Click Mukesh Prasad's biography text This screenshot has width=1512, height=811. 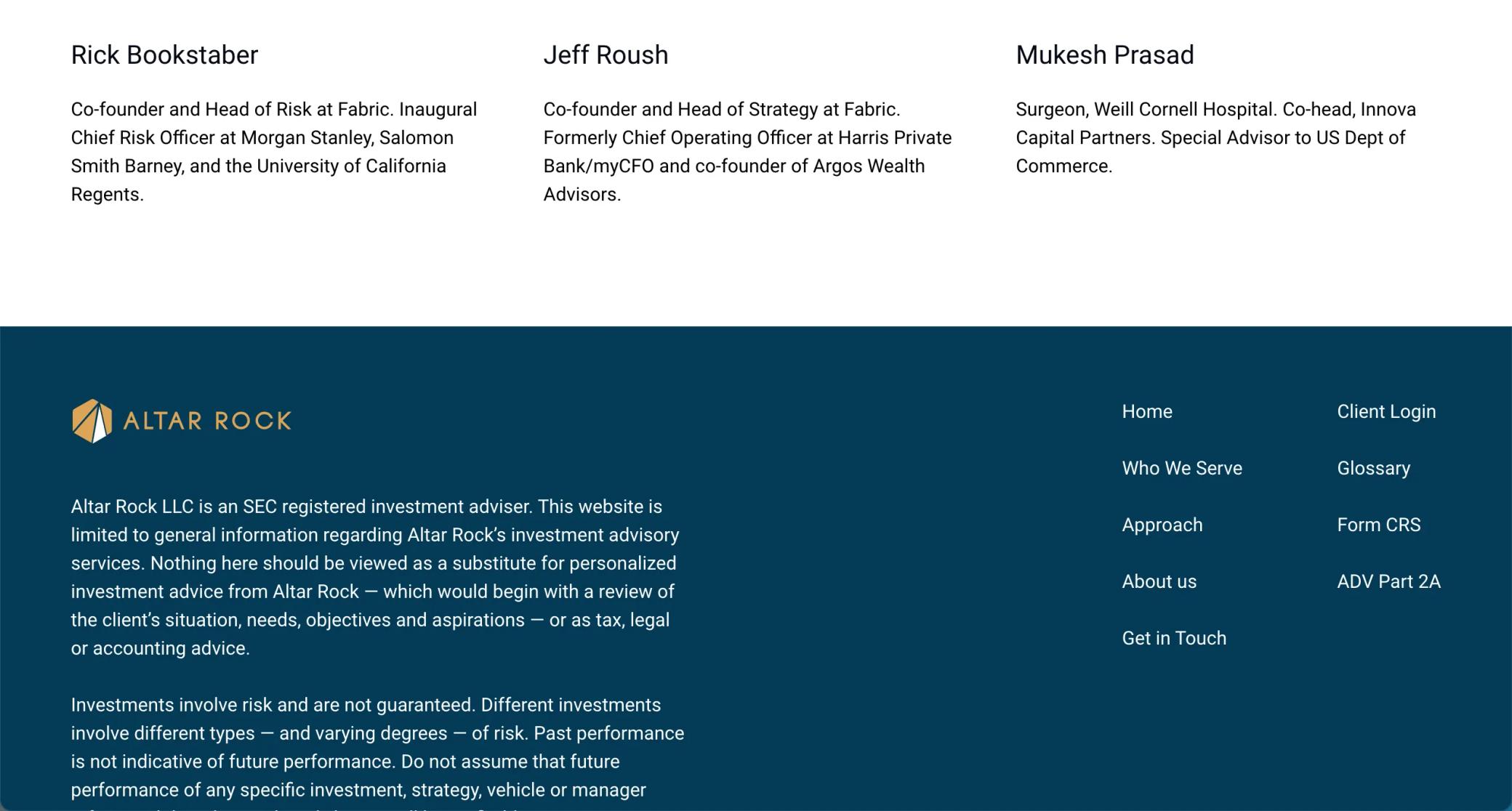point(1215,137)
